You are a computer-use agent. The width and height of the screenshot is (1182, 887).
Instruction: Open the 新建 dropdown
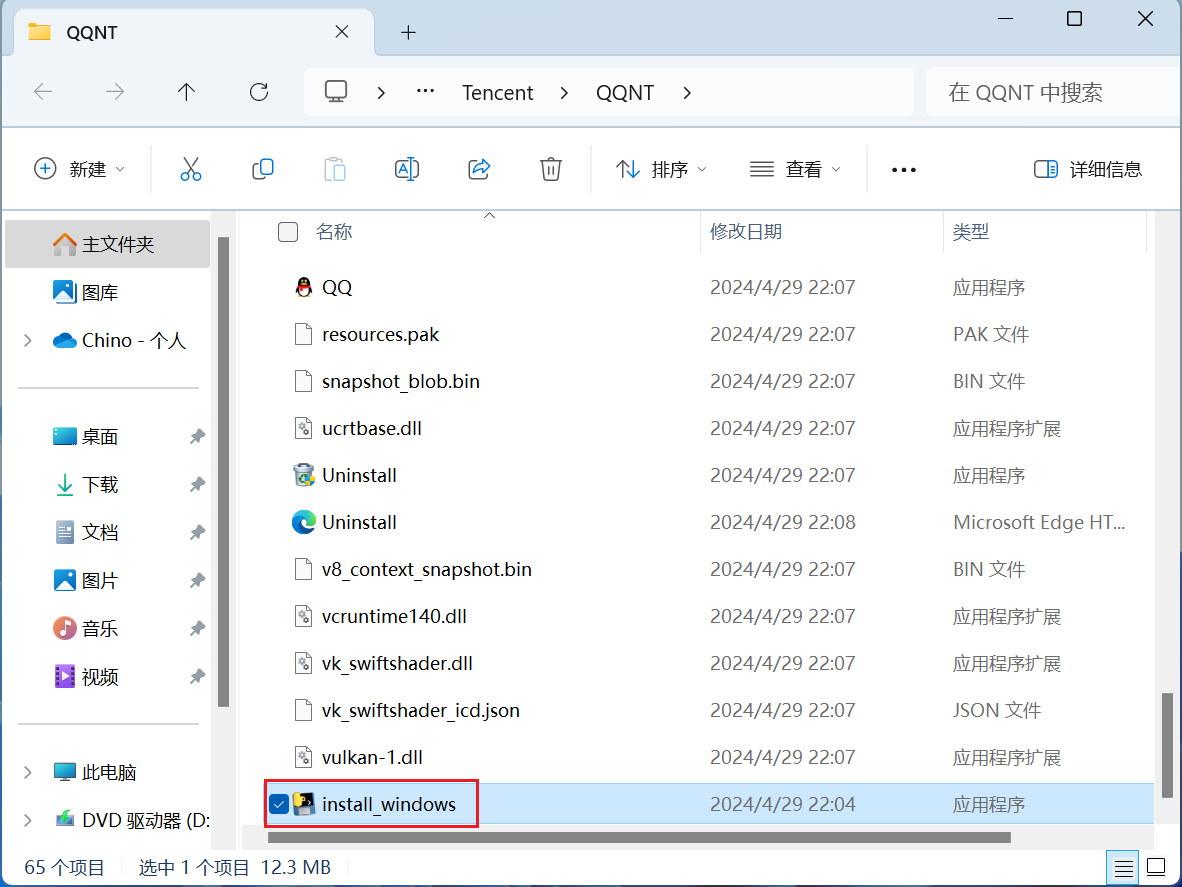79,169
